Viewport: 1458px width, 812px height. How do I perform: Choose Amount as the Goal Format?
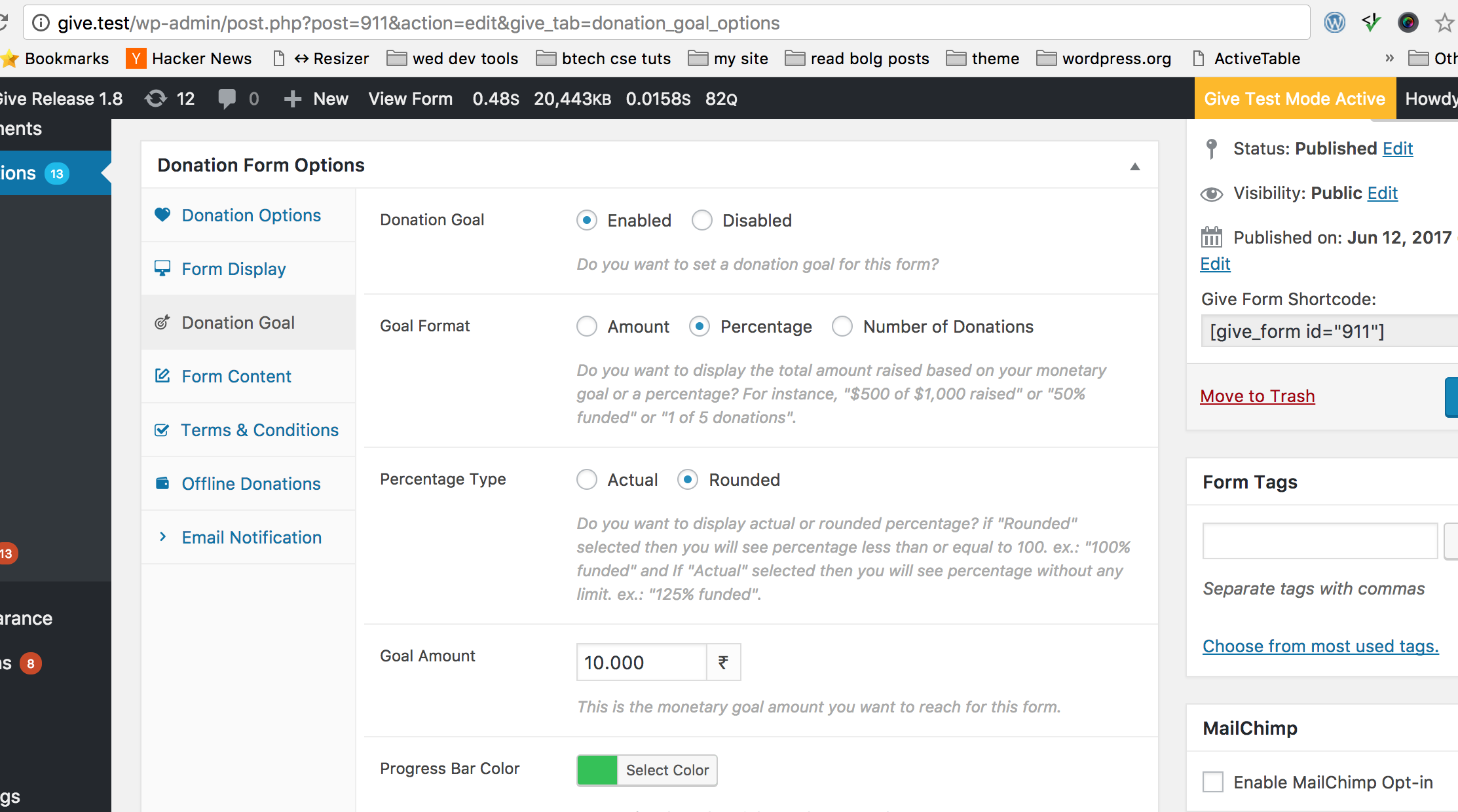tap(587, 326)
